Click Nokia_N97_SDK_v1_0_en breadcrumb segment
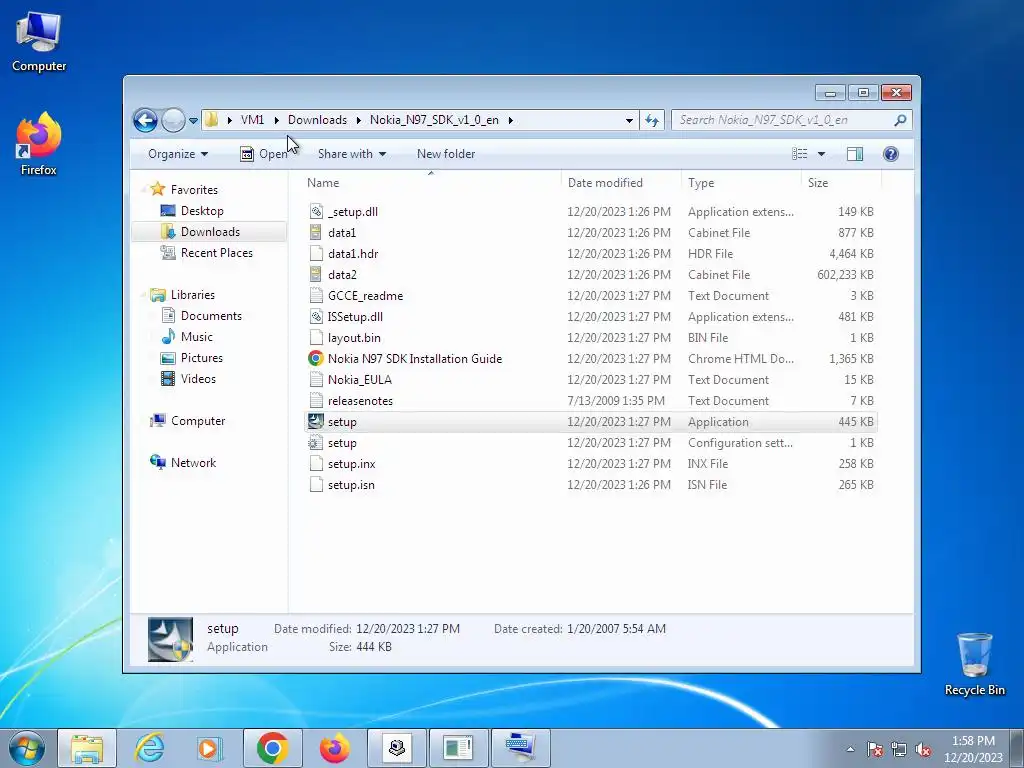The image size is (1024, 768). [x=434, y=120]
